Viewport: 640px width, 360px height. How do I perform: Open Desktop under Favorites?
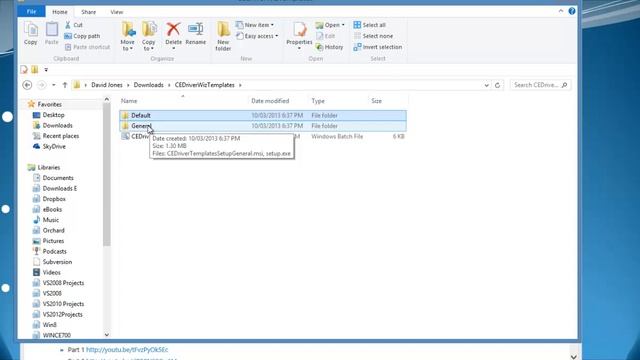click(x=53, y=115)
